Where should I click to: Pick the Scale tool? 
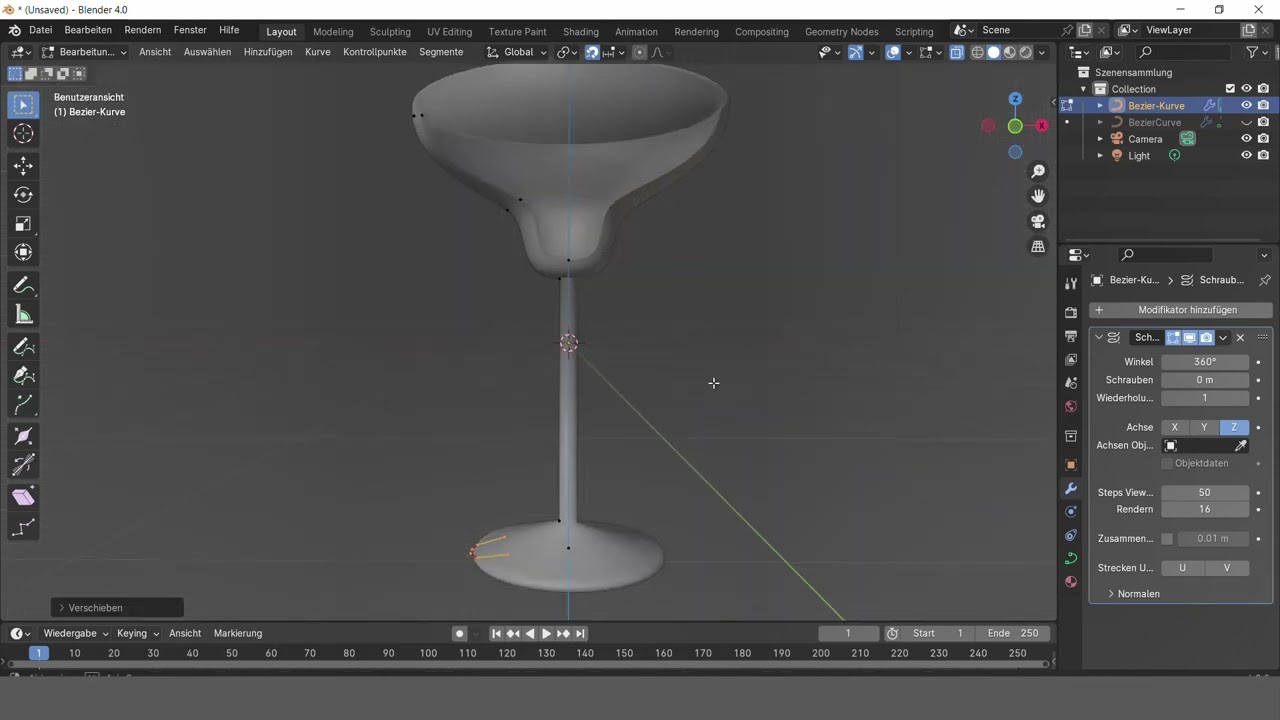[24, 224]
